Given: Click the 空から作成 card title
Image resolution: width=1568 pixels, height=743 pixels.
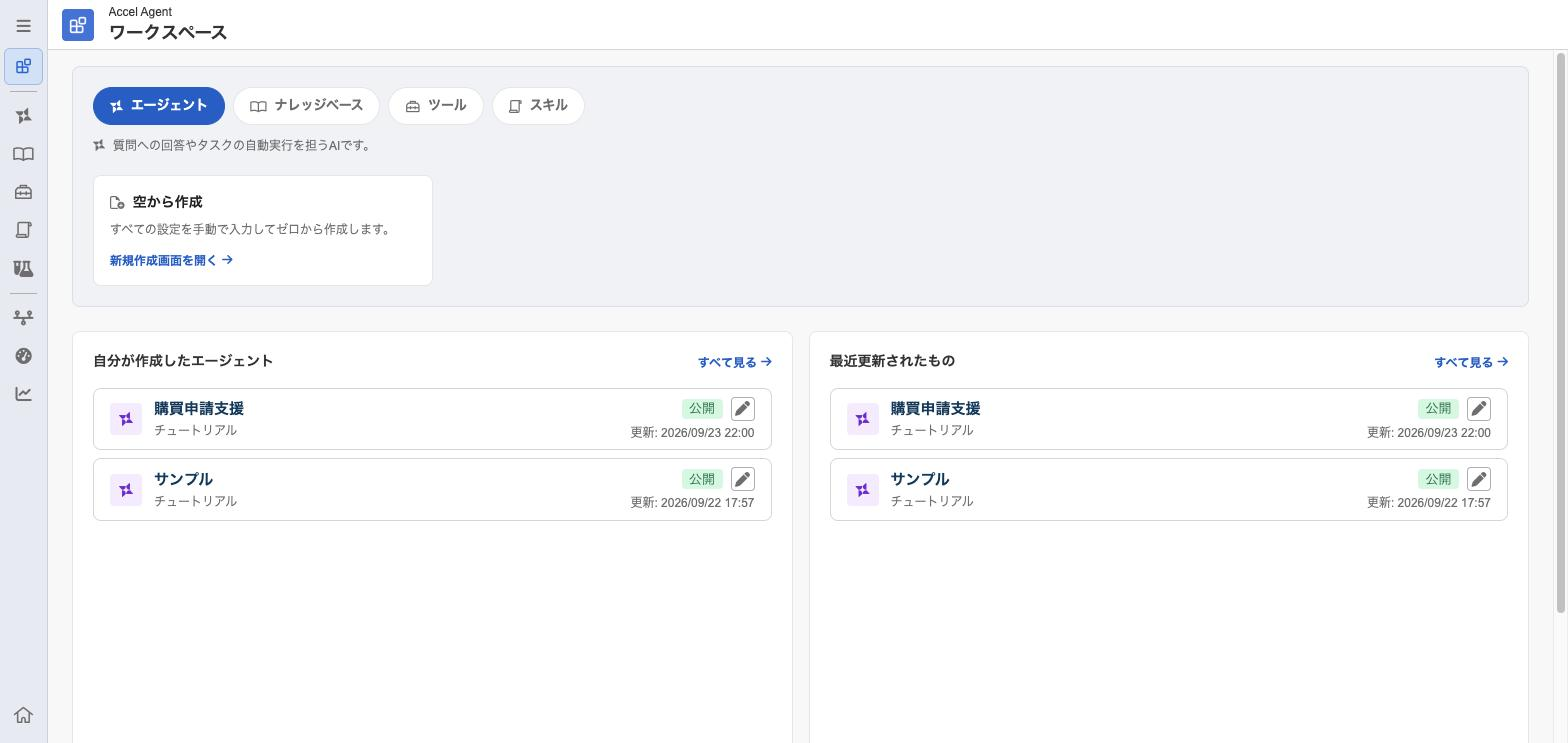Looking at the screenshot, I should 167,202.
